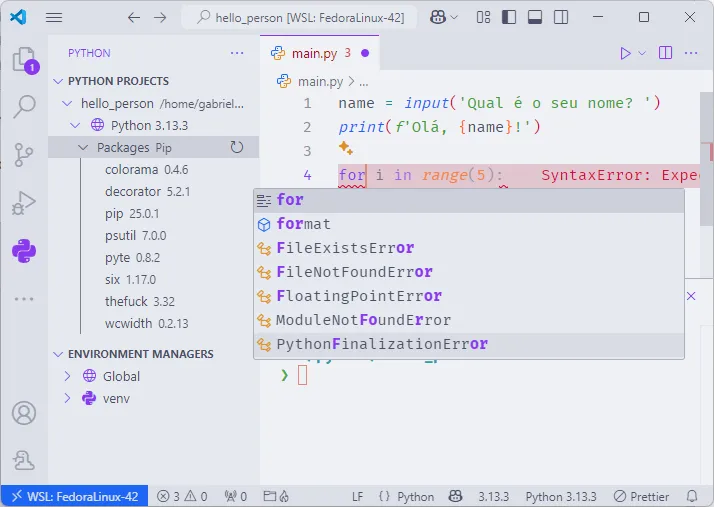
Task: Open the Source Control view
Action: coord(24,155)
